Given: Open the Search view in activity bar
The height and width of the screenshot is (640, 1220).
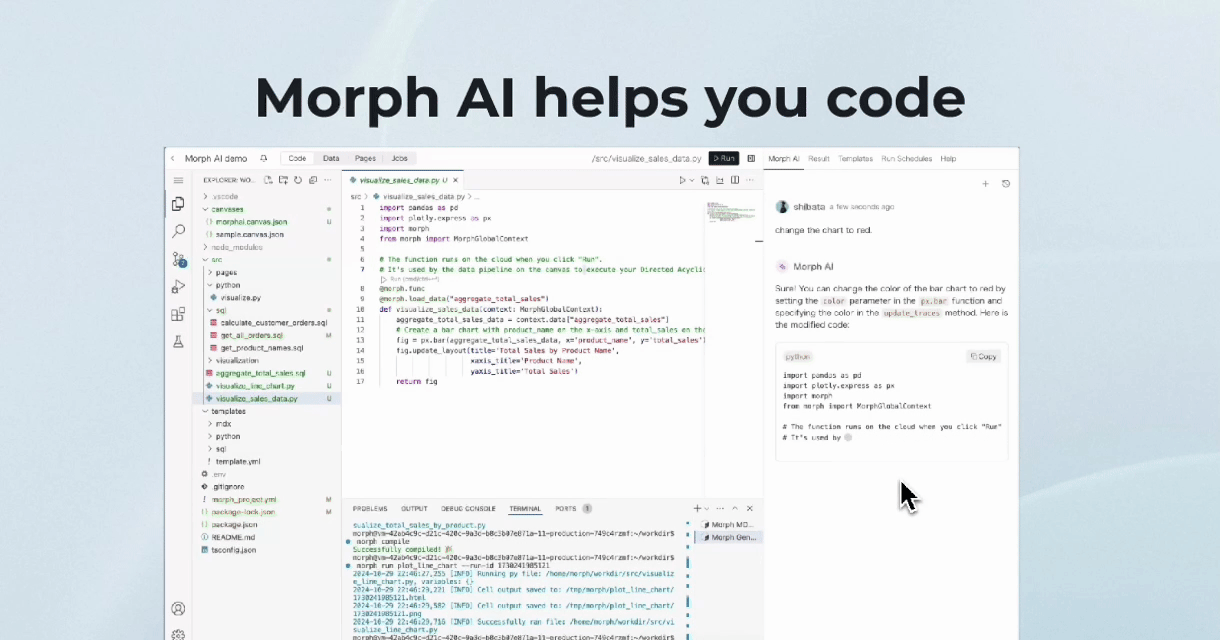Looking at the screenshot, I should point(178,231).
